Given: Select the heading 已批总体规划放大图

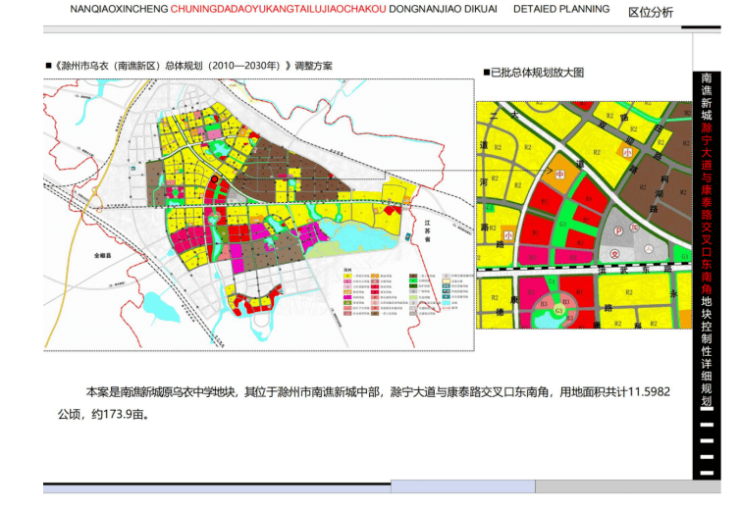Looking at the screenshot, I should tap(536, 73).
